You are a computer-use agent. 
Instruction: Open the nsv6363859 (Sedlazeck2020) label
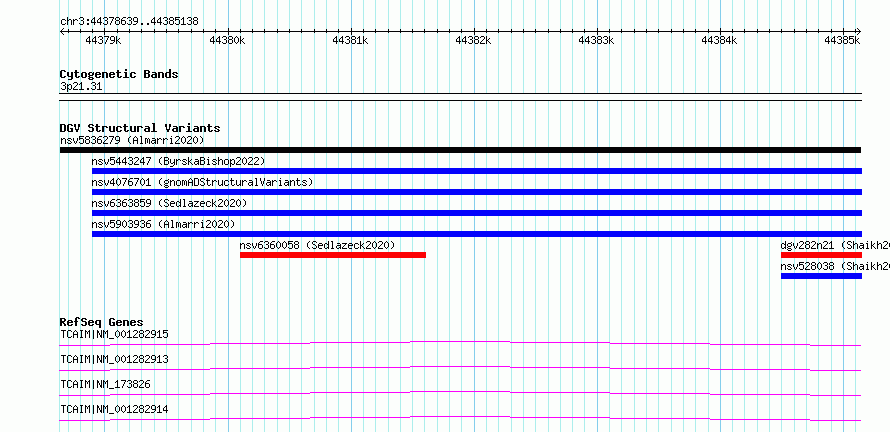click(x=169, y=203)
